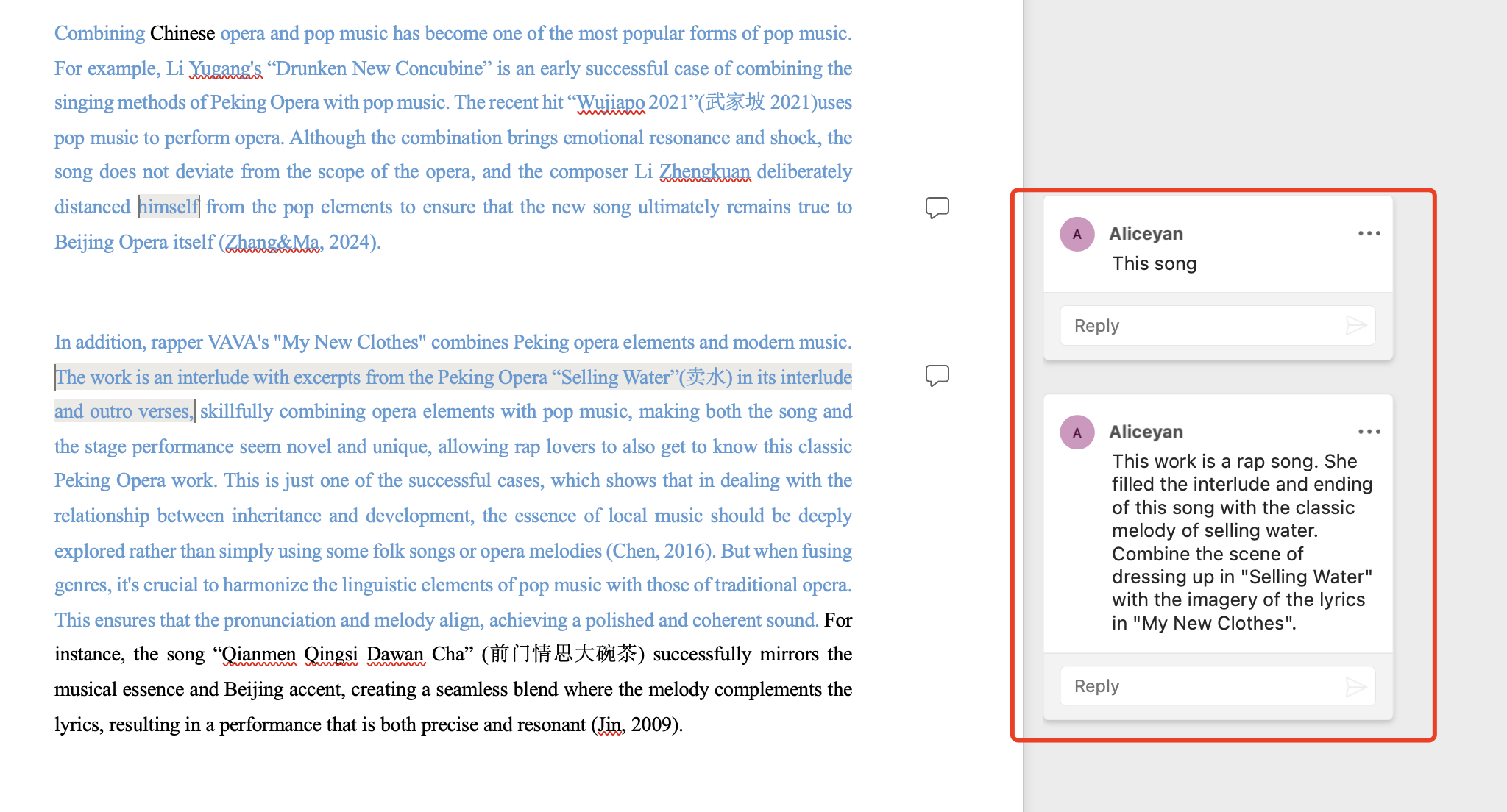Click the highlighted word 'himself'
This screenshot has height=812, width=1507.
[x=169, y=207]
